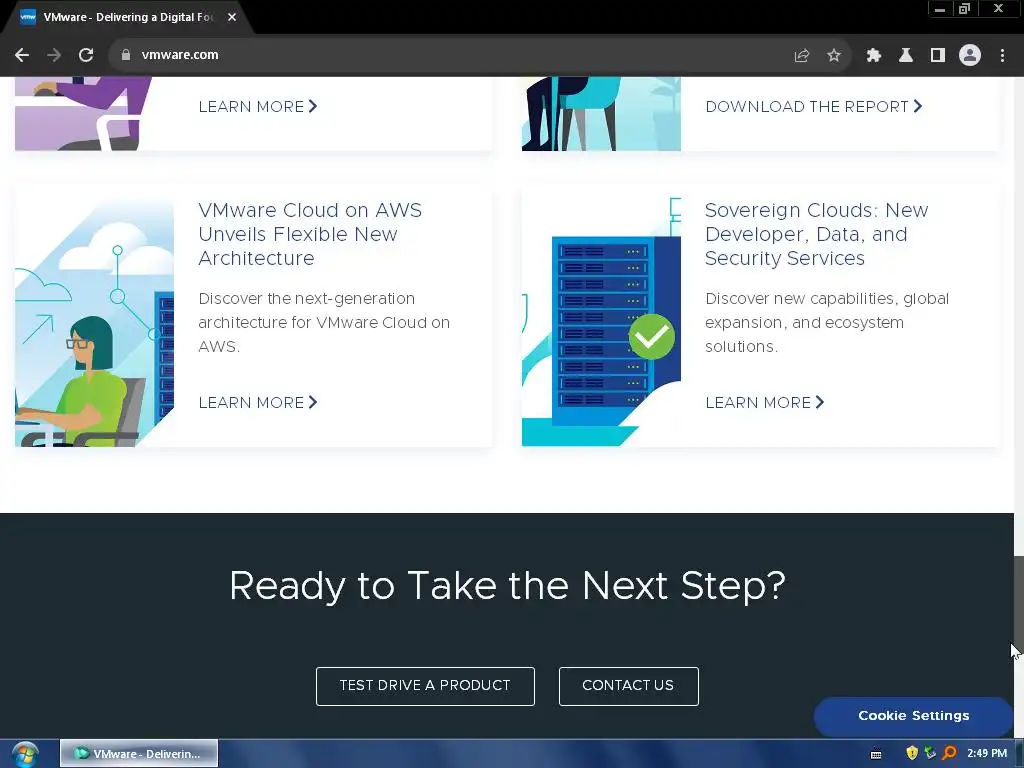This screenshot has width=1024, height=768.
Task: Click the forward navigation arrow
Action: (x=54, y=55)
